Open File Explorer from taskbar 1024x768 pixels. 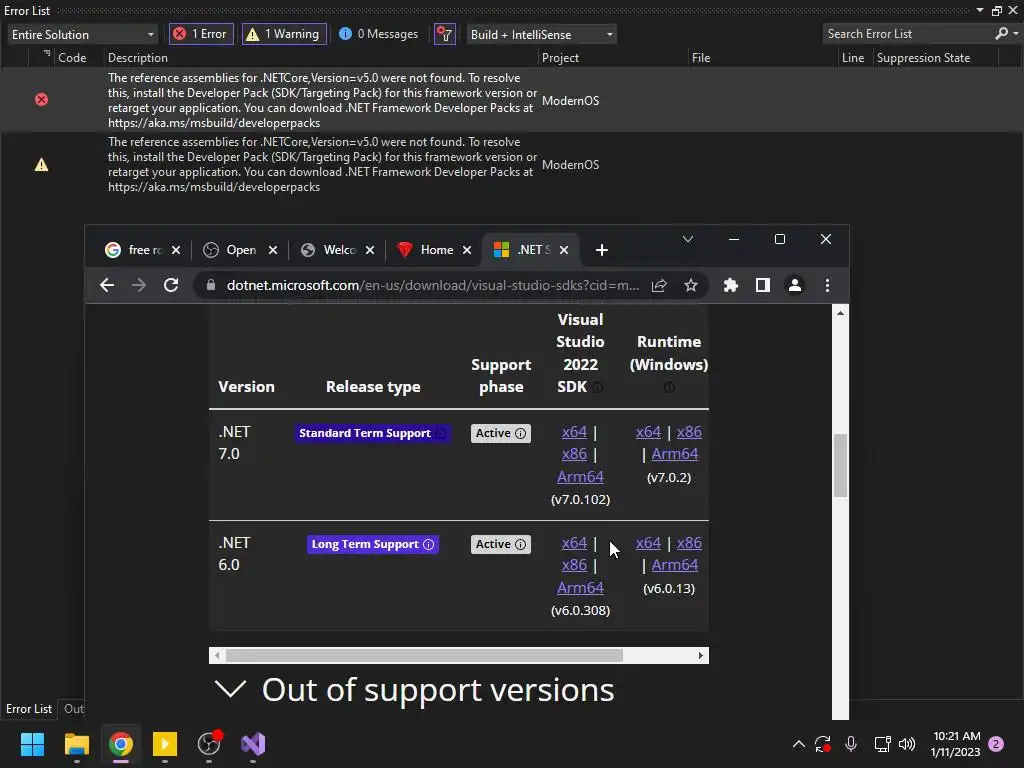pyautogui.click(x=76, y=744)
